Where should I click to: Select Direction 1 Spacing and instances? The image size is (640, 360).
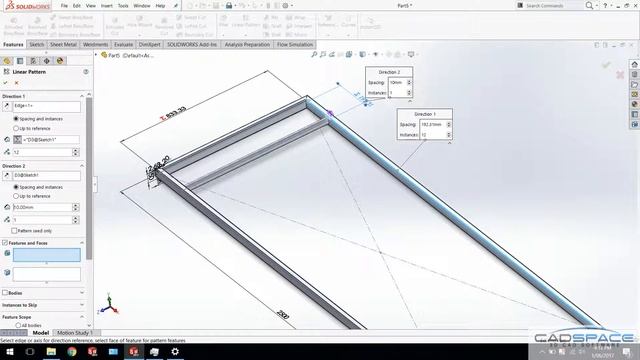(x=16, y=119)
